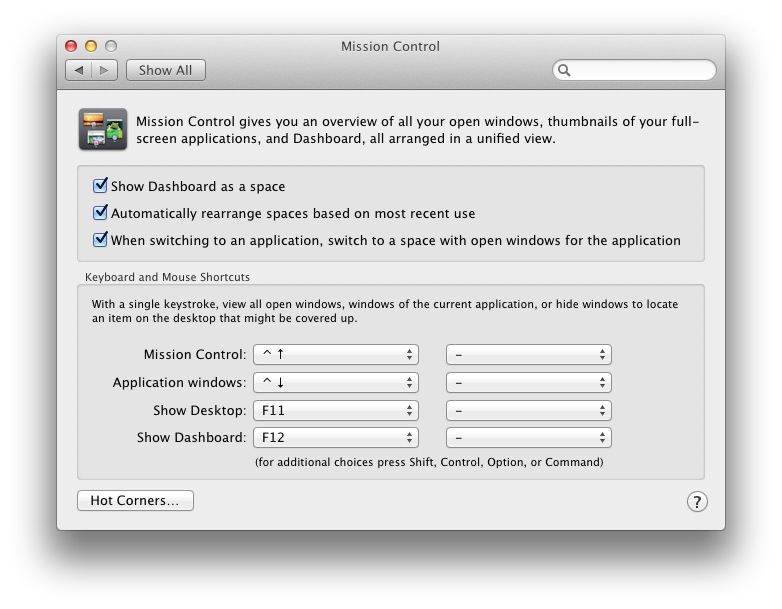Open the help question mark button
Screen dimensions: 782x609
pyautogui.click(x=697, y=502)
